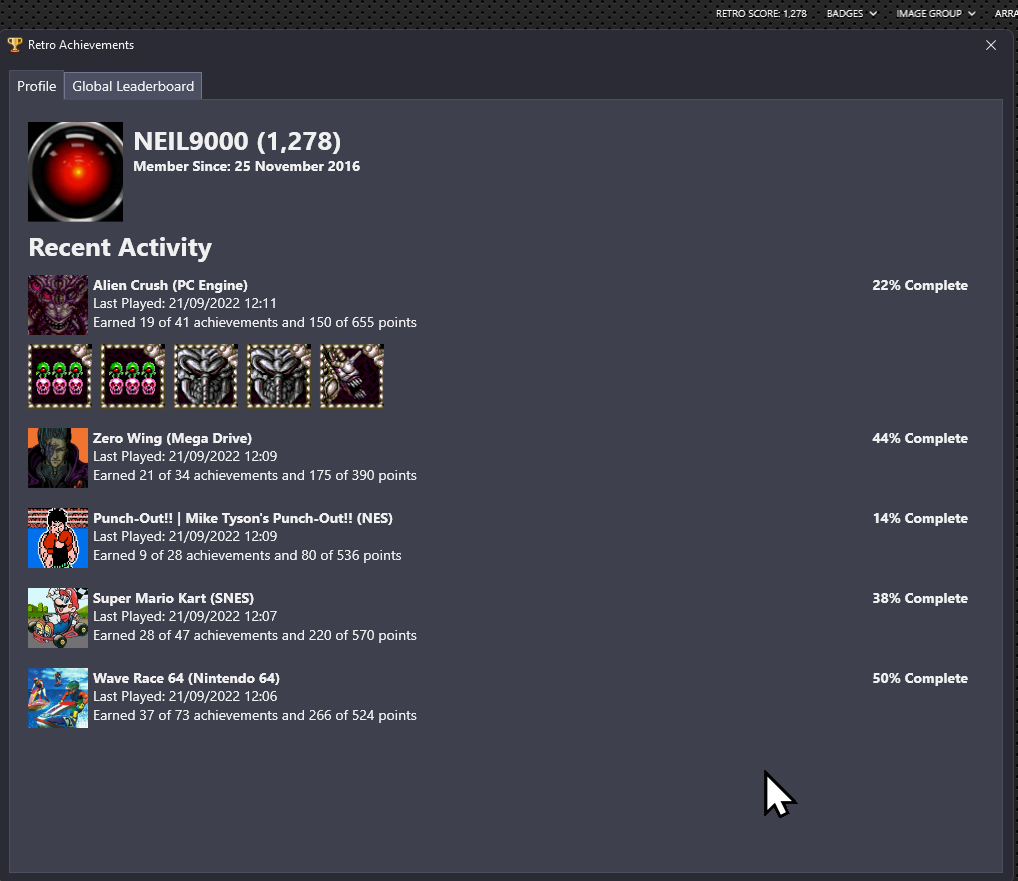Screen dimensions: 1018x881
Task: Open the Zero Wing game thumbnail
Action: tap(58, 458)
